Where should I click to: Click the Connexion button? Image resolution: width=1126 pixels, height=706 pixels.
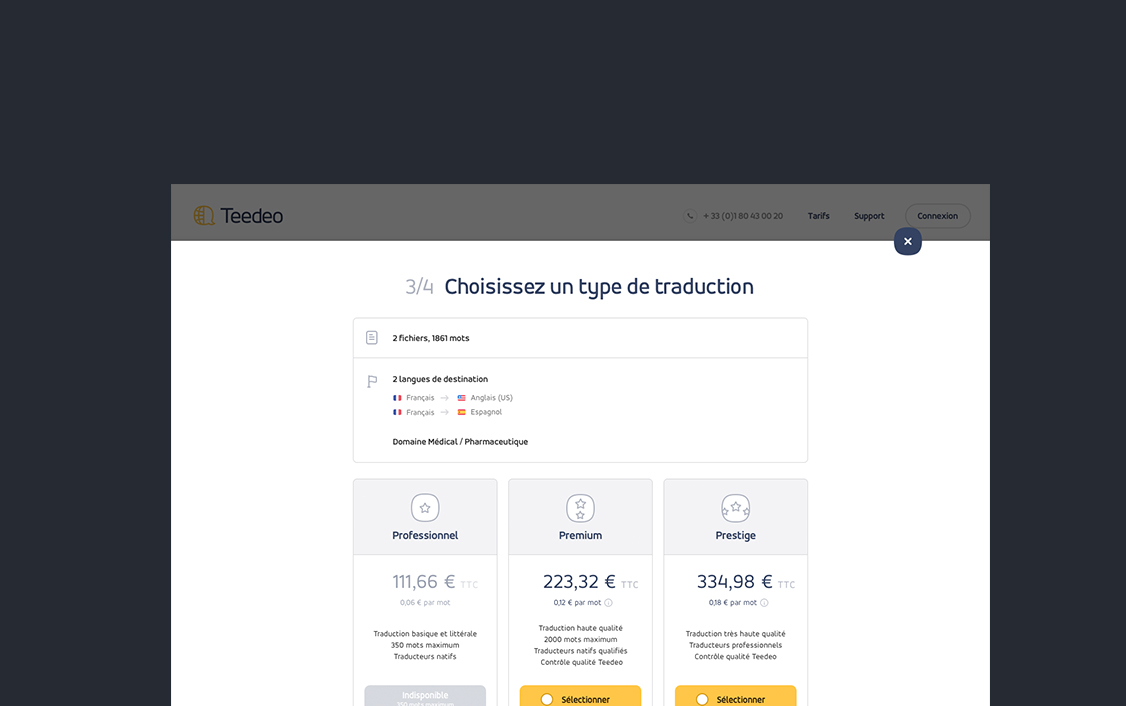click(x=937, y=216)
